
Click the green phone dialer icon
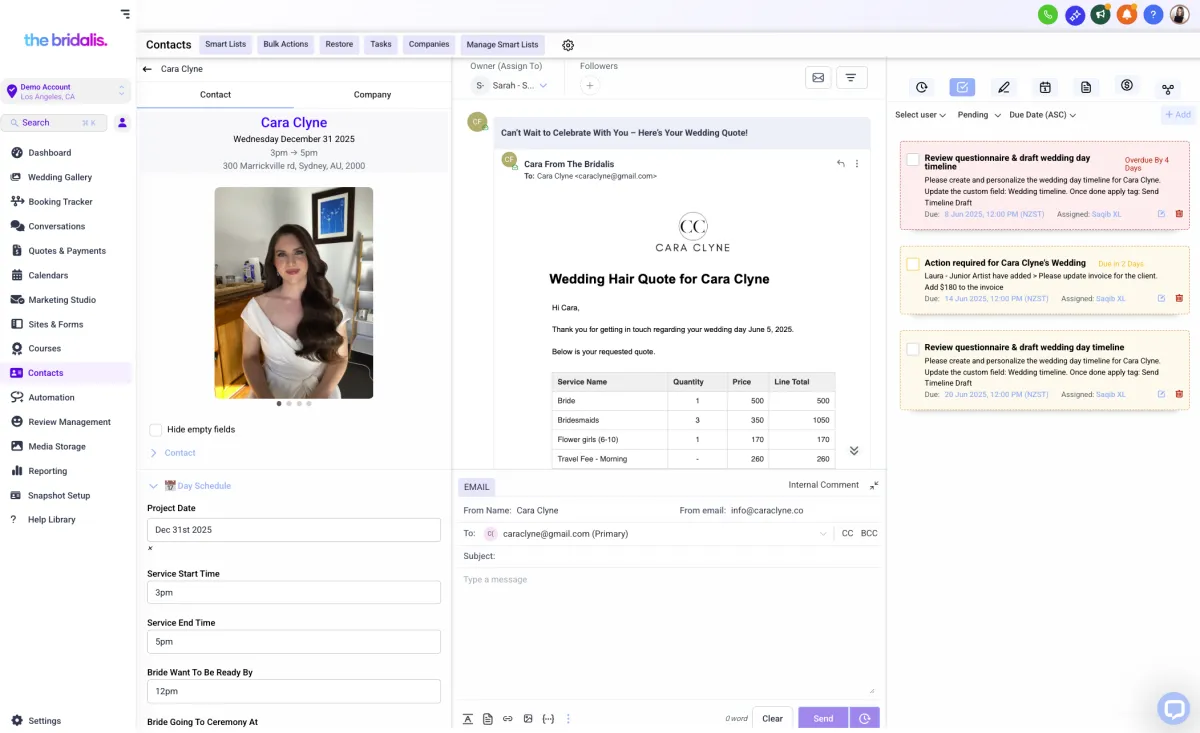(1048, 14)
